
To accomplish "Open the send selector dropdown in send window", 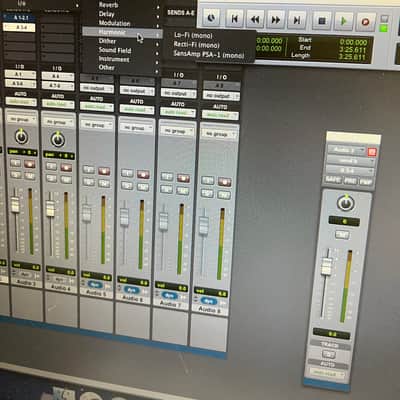I will pyautogui.click(x=350, y=161).
